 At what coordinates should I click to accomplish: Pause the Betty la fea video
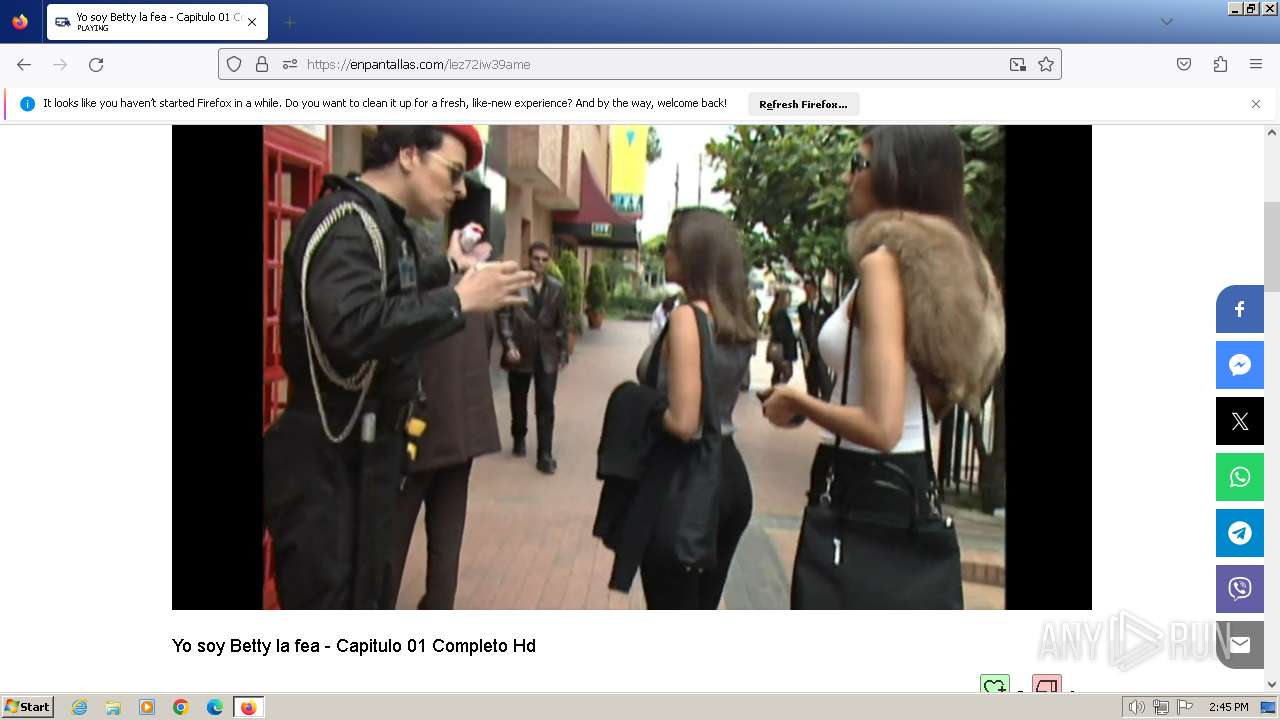coord(632,367)
